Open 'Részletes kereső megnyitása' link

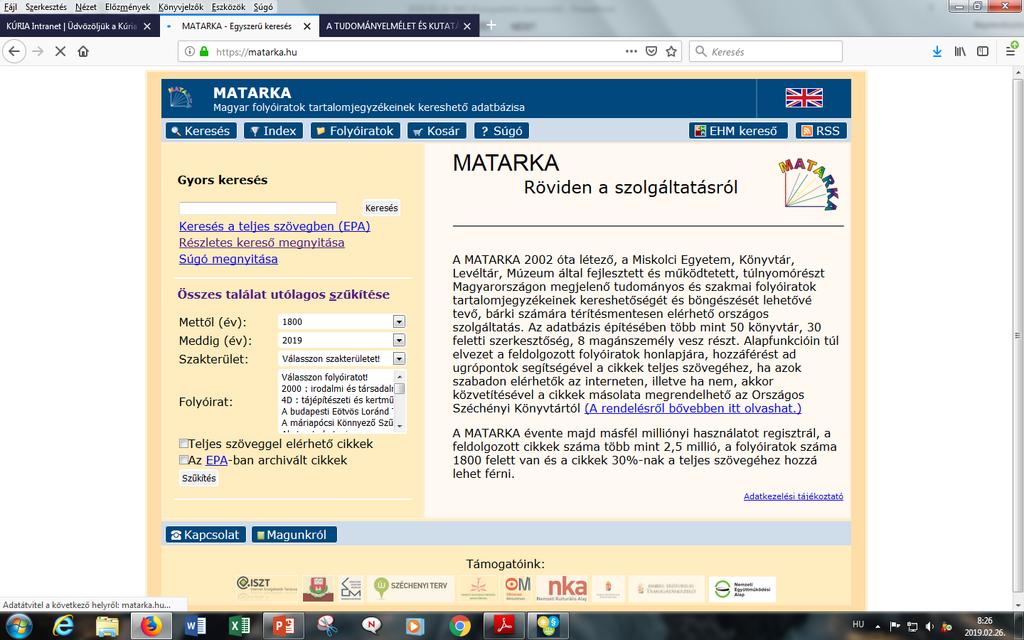261,242
